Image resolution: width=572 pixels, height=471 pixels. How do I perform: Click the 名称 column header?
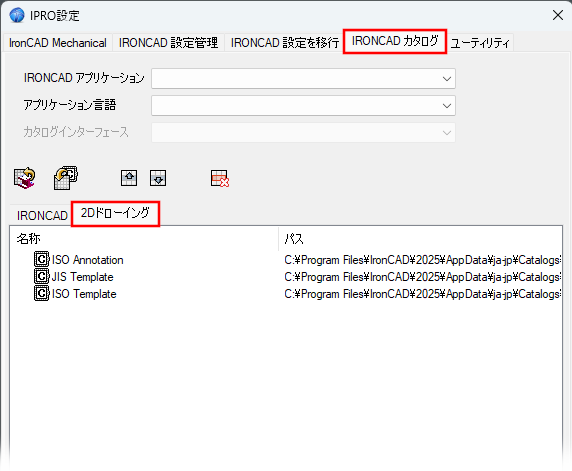click(x=144, y=239)
